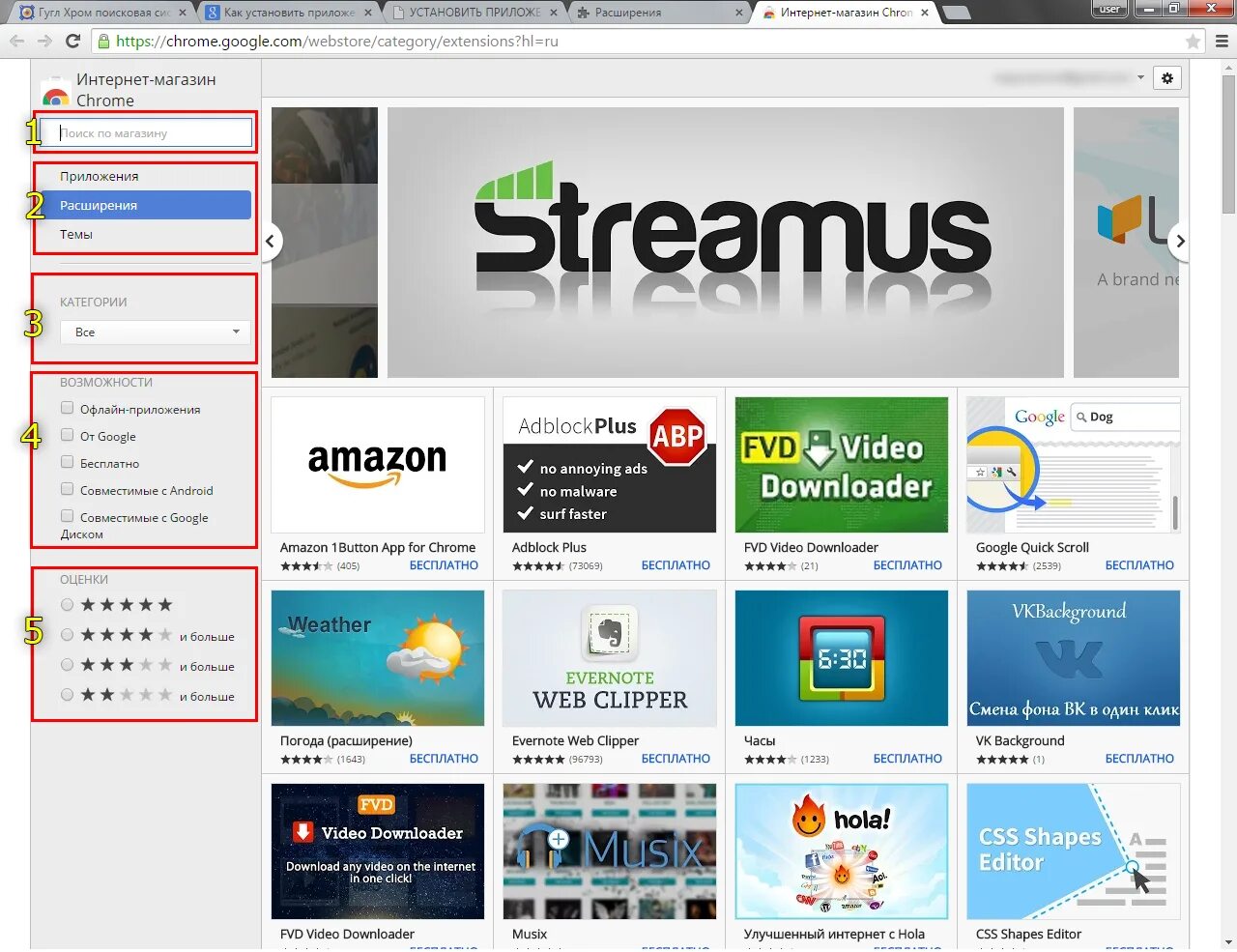Open the CSS Shapes Editor tile
This screenshot has width=1237, height=952.
pyautogui.click(x=1073, y=851)
